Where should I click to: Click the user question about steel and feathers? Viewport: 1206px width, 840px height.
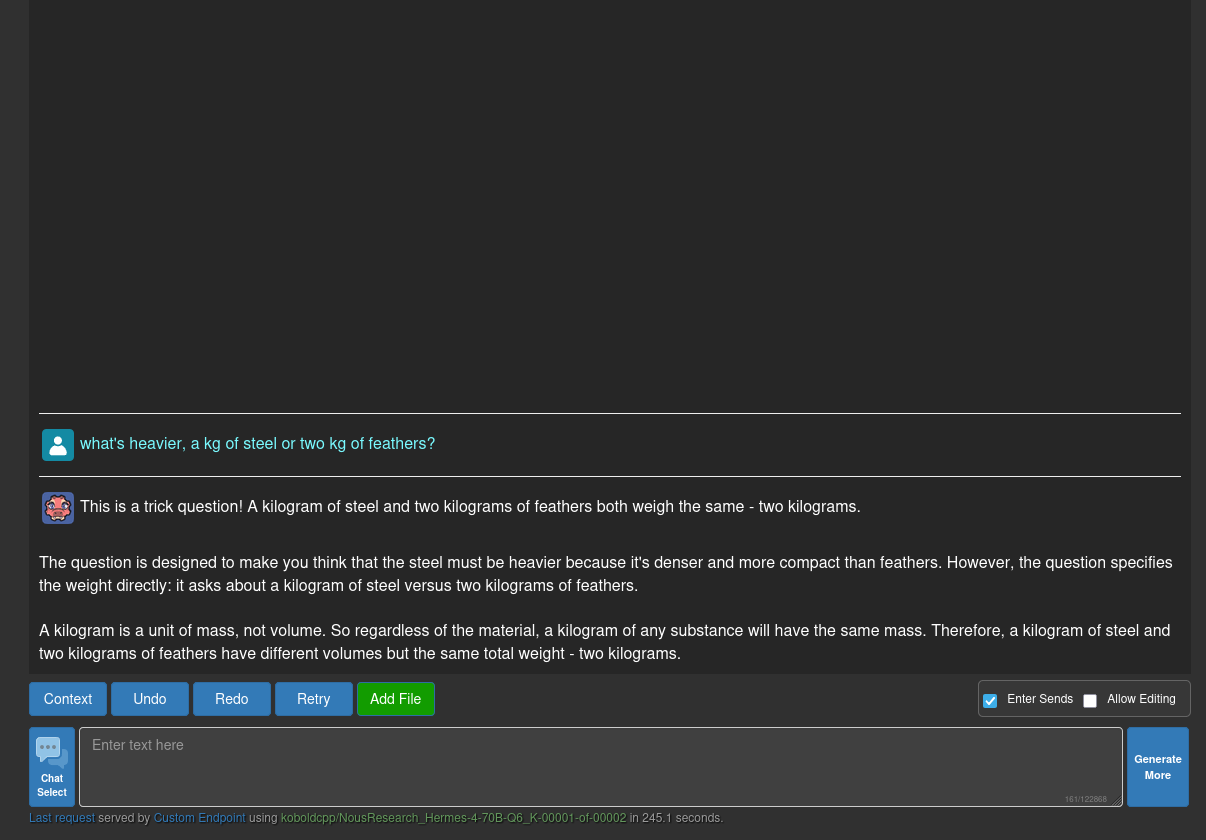tap(258, 443)
